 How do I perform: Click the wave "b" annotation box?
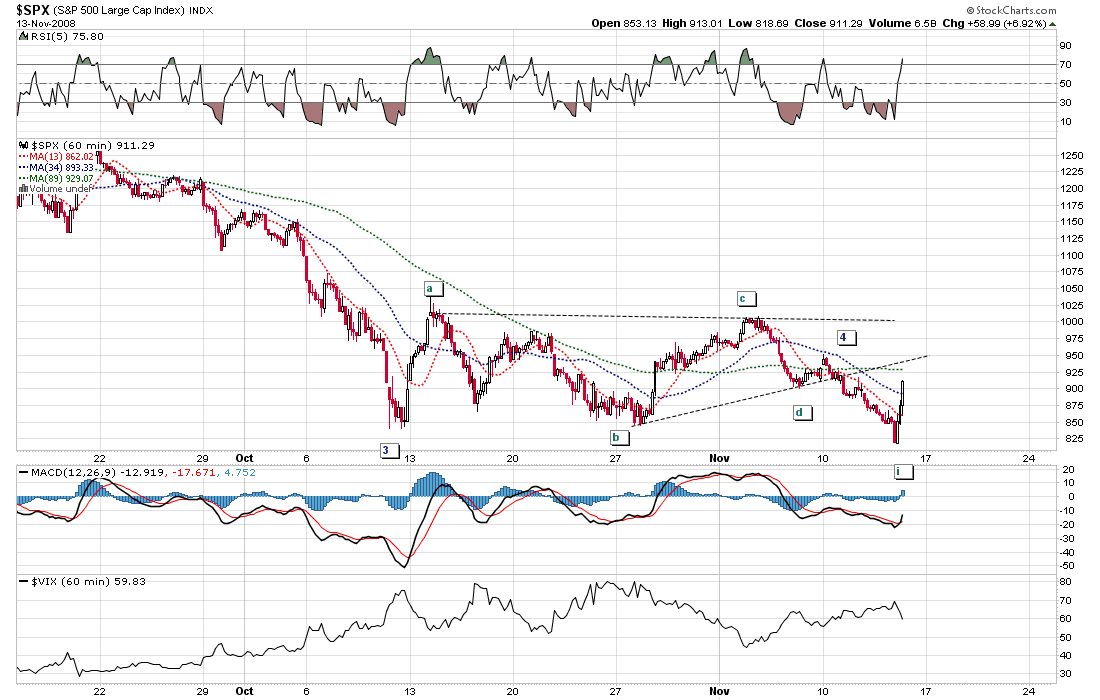(618, 438)
